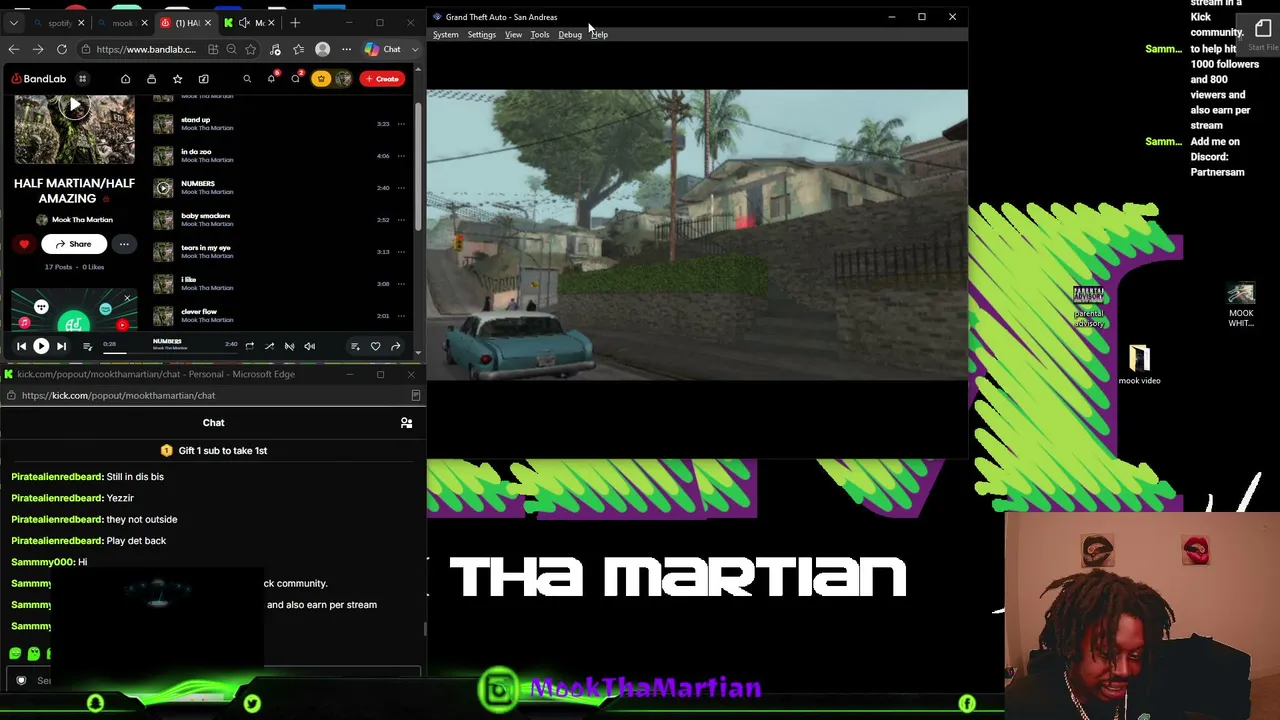Open BandLab search magnifier

[x=247, y=79]
